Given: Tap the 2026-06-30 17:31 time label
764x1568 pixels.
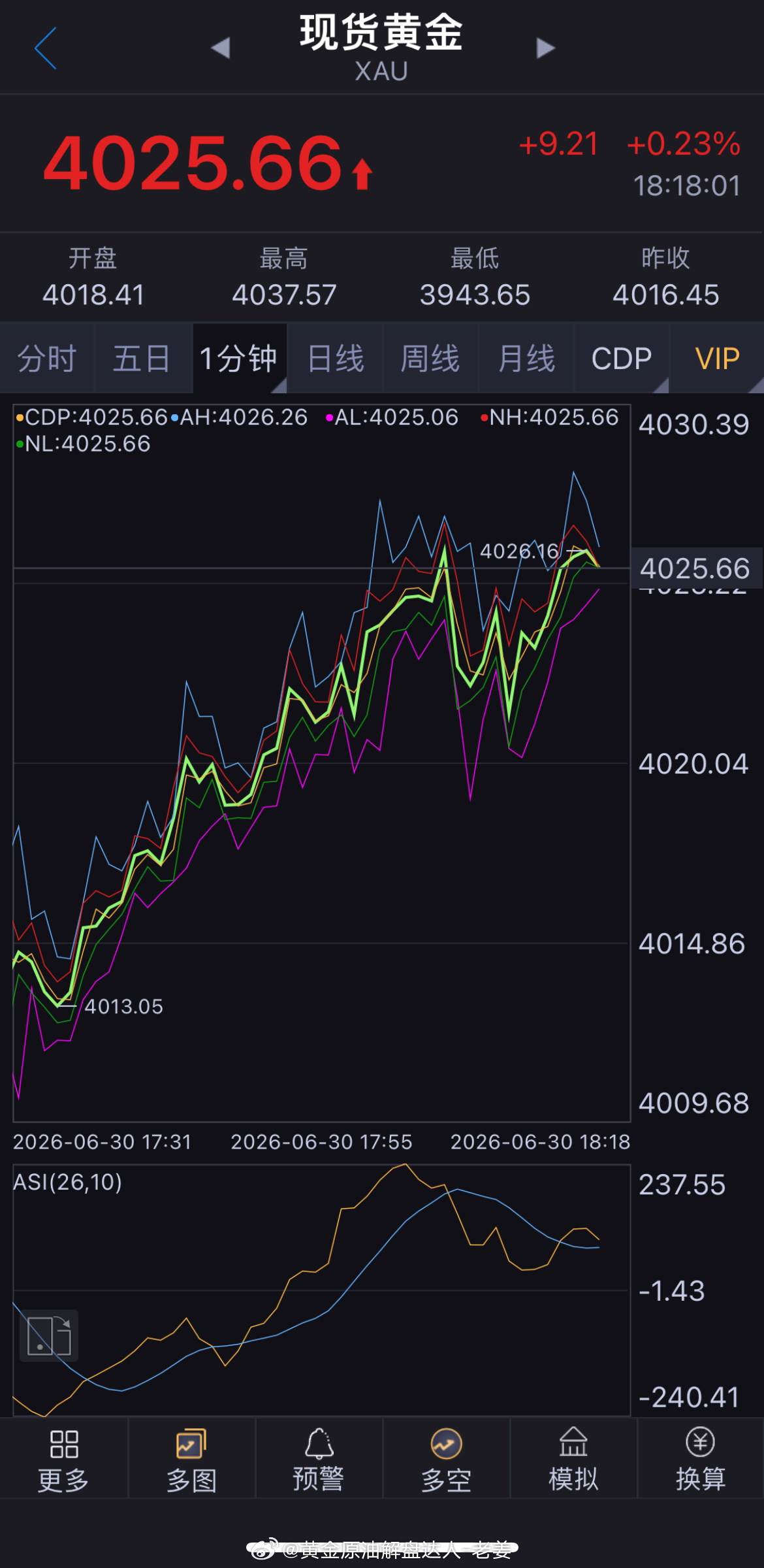Looking at the screenshot, I should click(x=102, y=1141).
